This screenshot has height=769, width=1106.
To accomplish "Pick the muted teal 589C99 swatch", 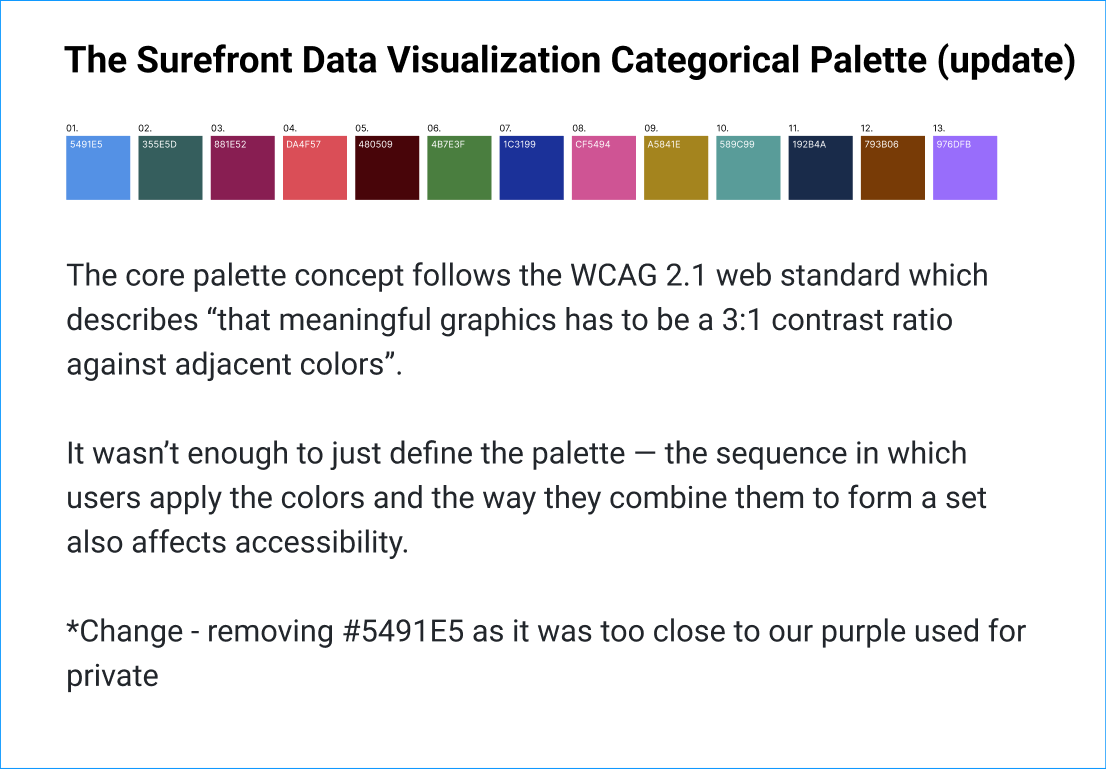I will click(748, 168).
